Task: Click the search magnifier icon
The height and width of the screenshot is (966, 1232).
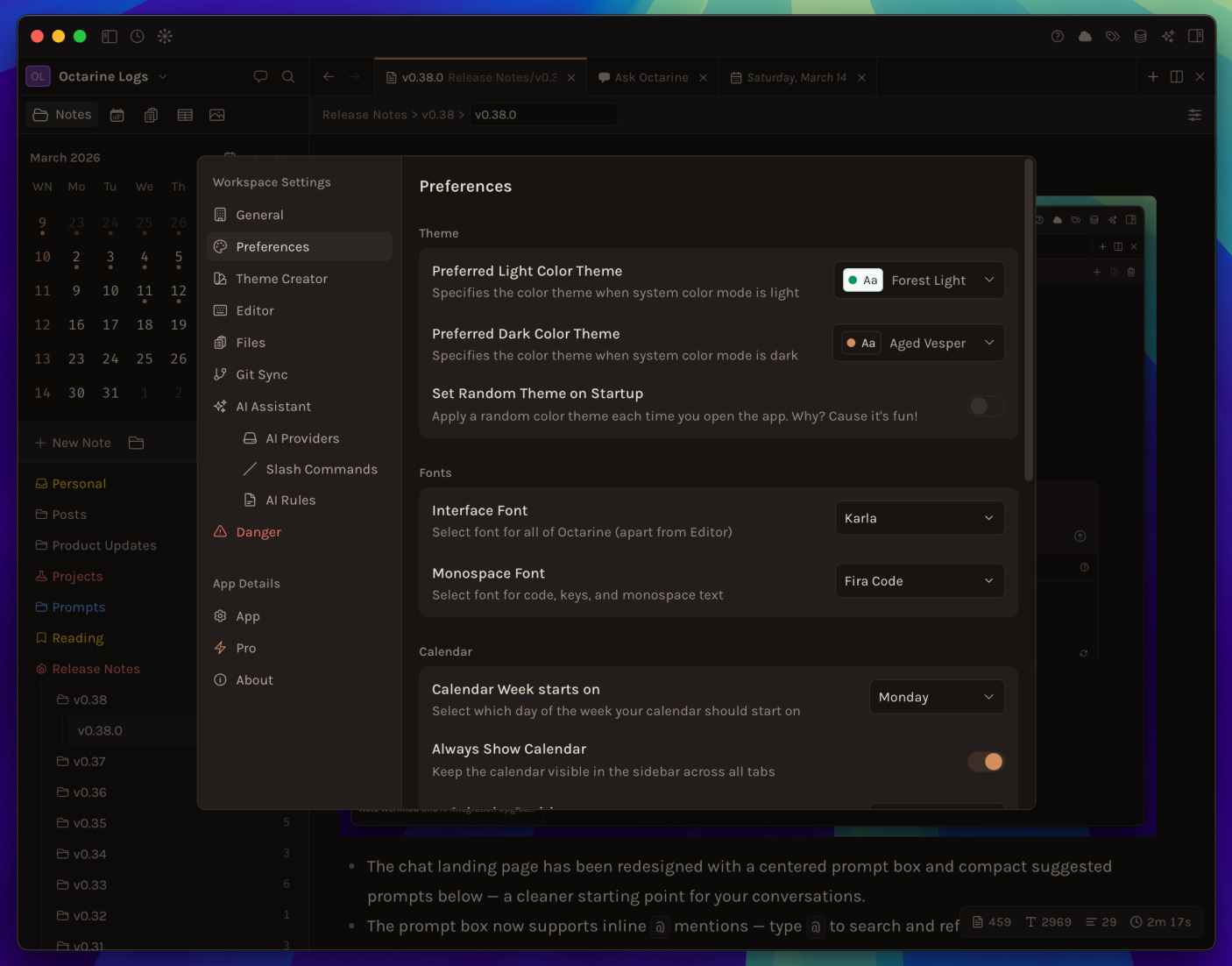Action: coord(288,76)
